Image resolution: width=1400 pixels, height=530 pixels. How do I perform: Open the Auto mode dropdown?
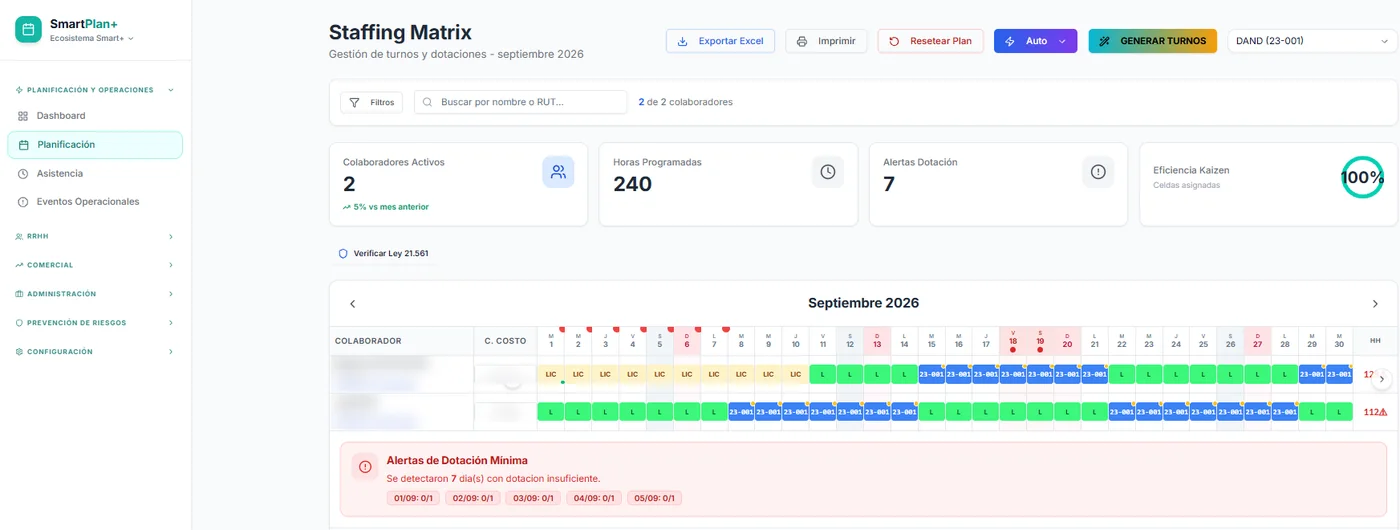(x=1035, y=41)
